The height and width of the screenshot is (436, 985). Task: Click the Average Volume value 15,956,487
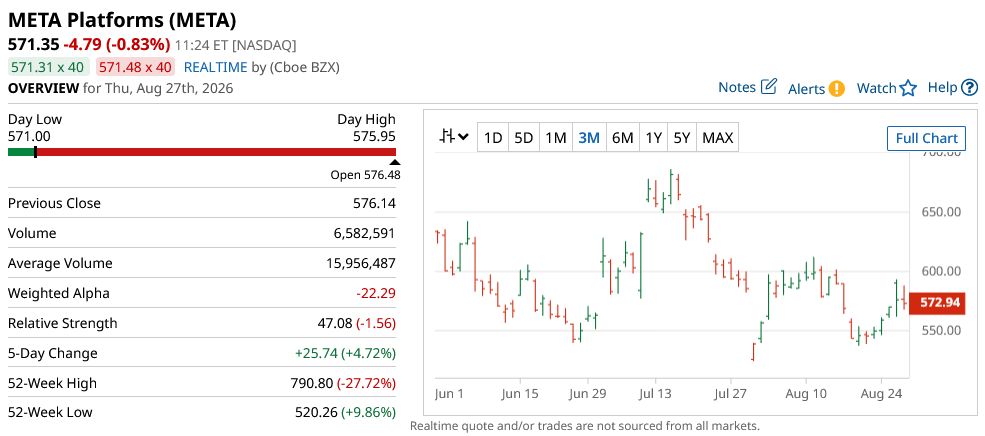coord(361,263)
